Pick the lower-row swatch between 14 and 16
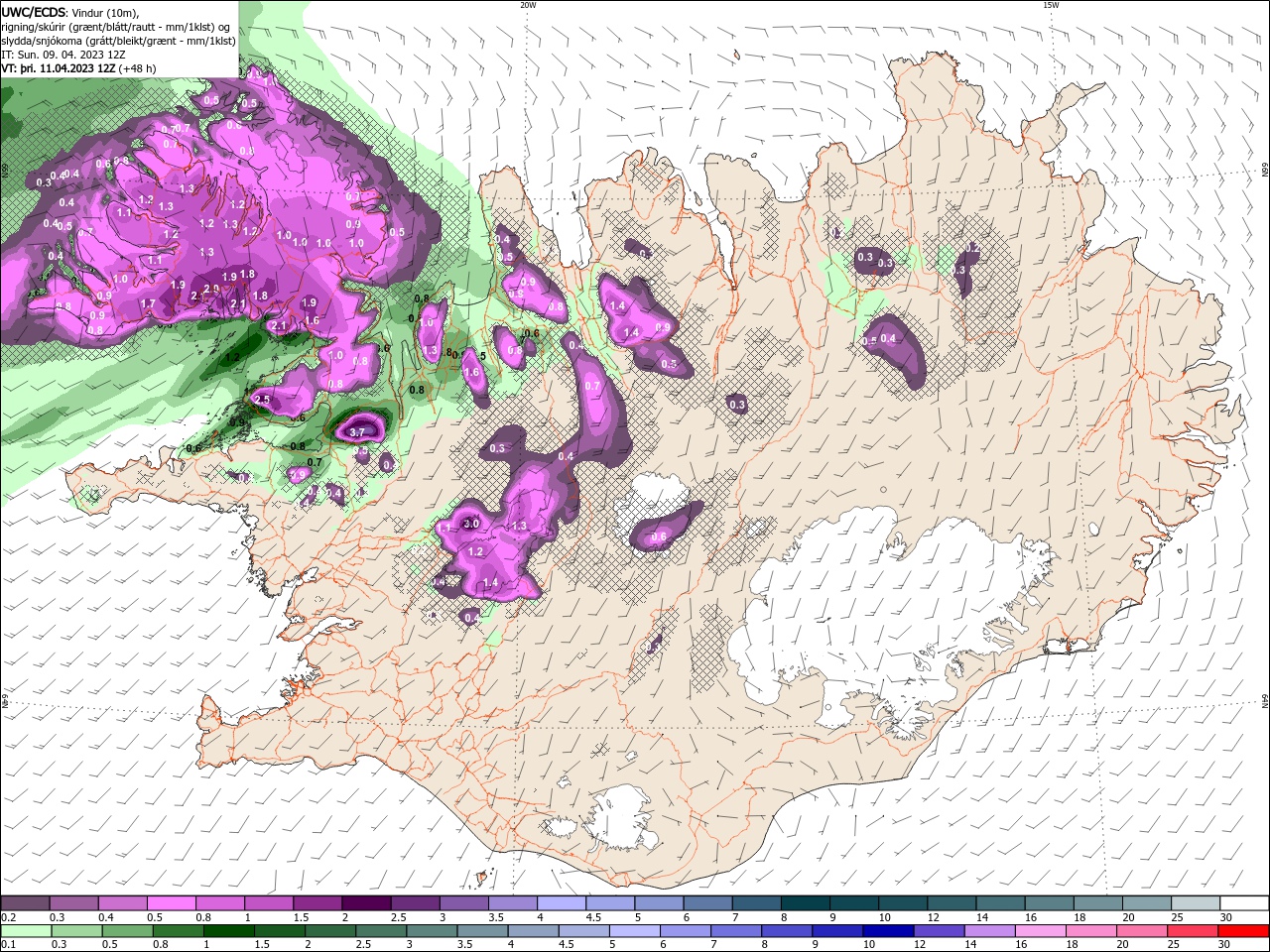This screenshot has height=952, width=1270. [990, 931]
